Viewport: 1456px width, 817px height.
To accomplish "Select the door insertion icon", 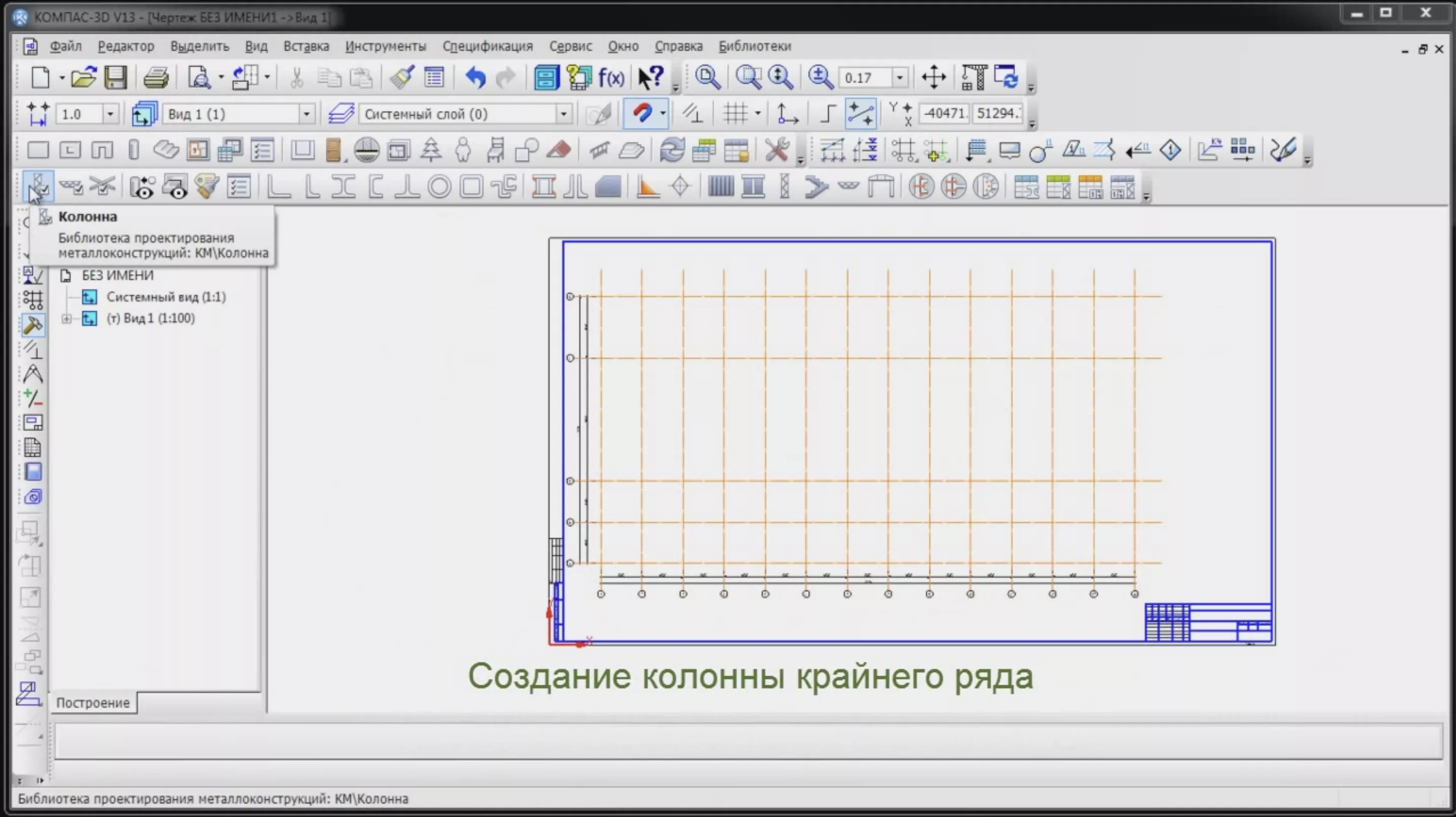I will [333, 150].
